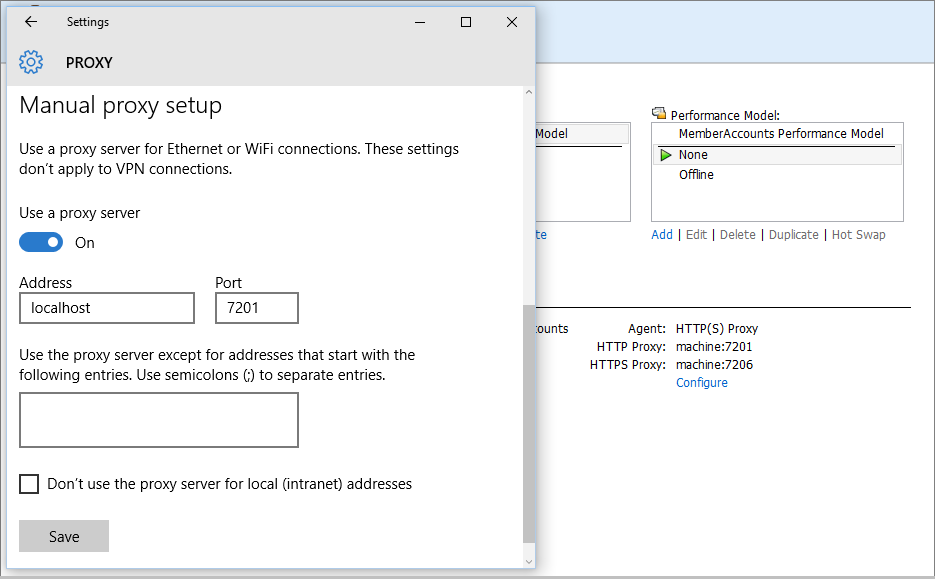Screen dimensions: 935x579
Task: Click Add under Performance Model list
Action: click(662, 235)
